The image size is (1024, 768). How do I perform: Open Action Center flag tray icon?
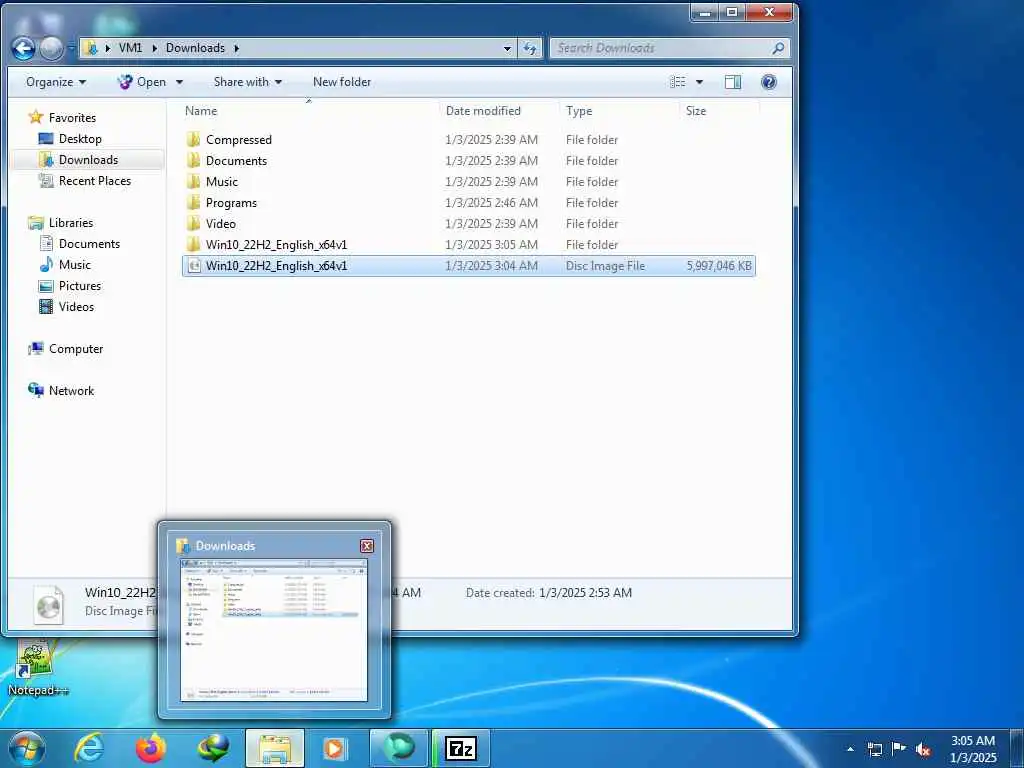pyautogui.click(x=899, y=749)
